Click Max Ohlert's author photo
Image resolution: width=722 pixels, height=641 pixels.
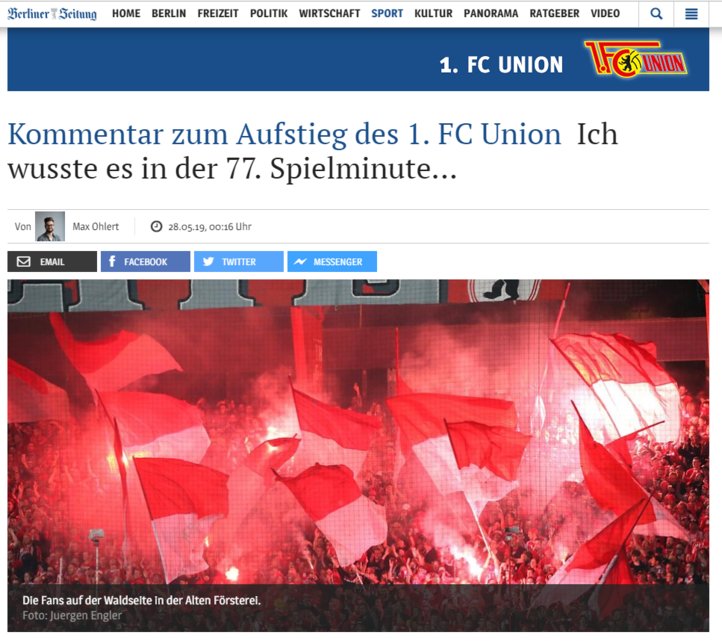pyautogui.click(x=50, y=226)
